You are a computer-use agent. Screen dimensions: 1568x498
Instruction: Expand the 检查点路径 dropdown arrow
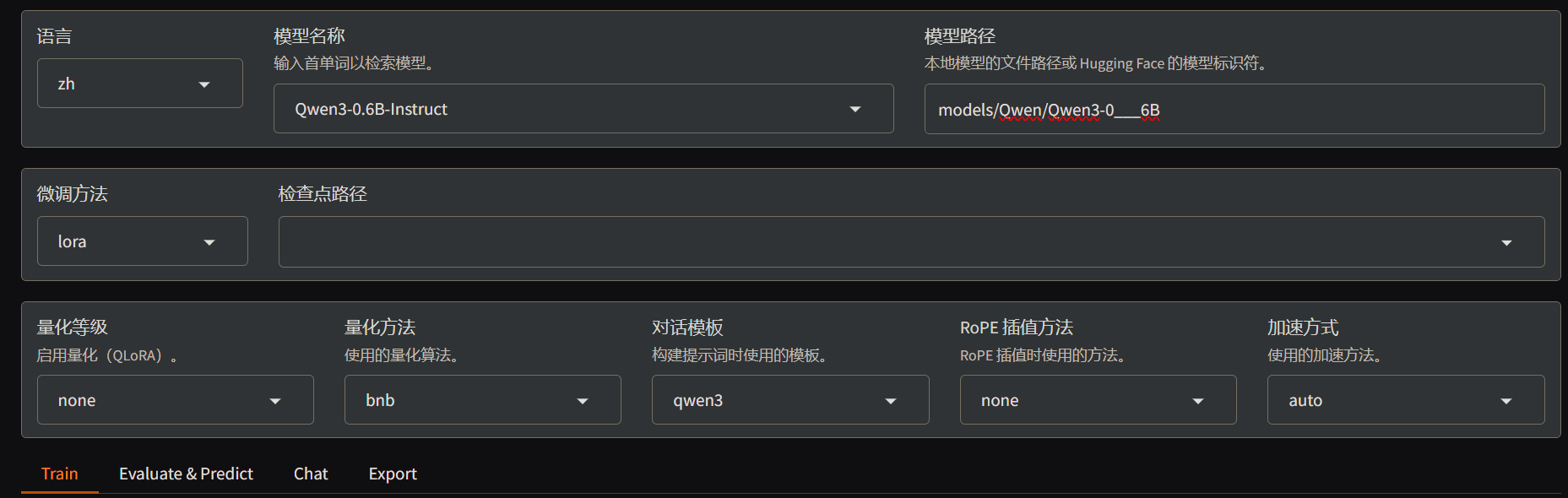click(x=1506, y=243)
